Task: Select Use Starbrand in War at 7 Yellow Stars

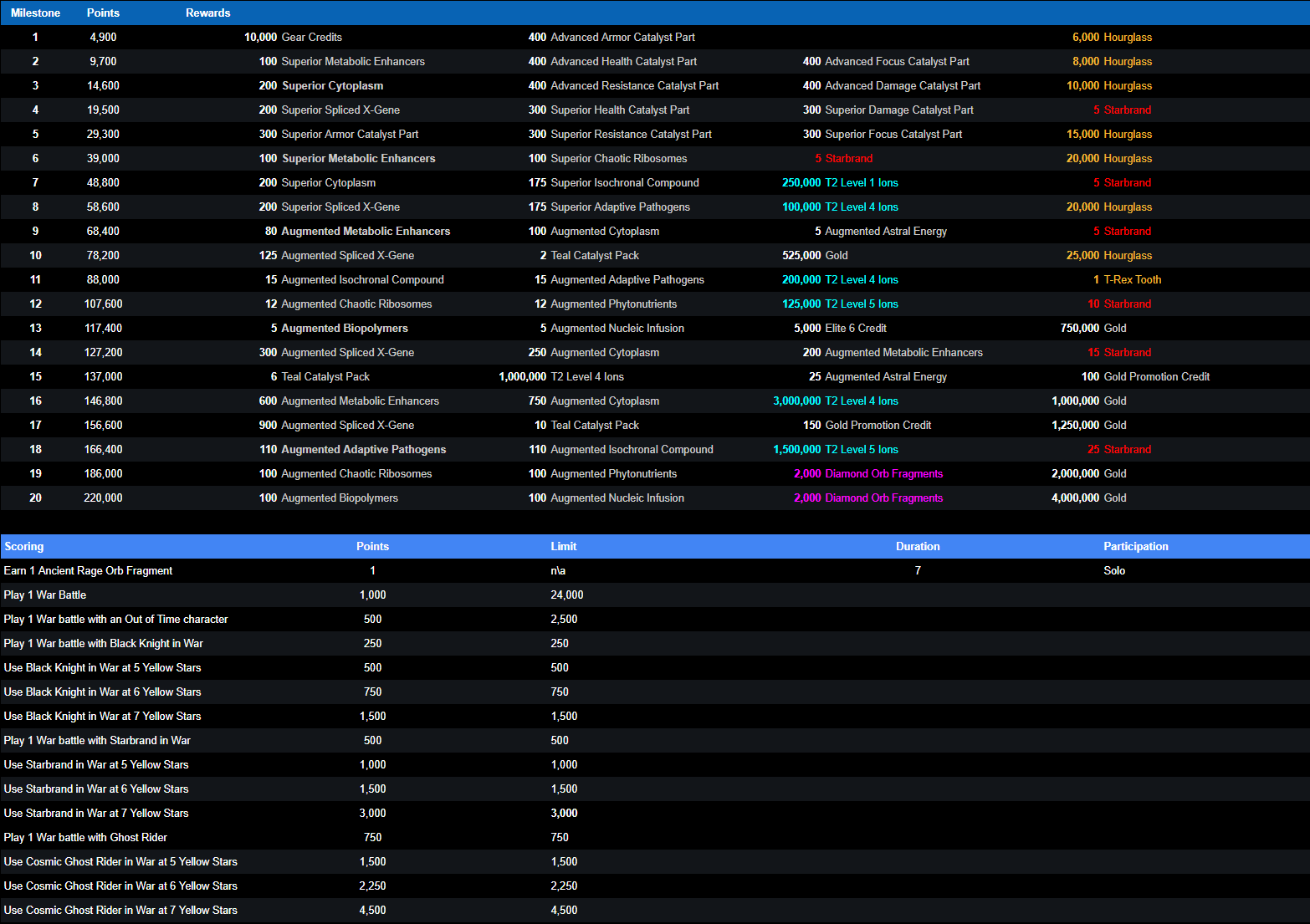Action: tap(96, 813)
